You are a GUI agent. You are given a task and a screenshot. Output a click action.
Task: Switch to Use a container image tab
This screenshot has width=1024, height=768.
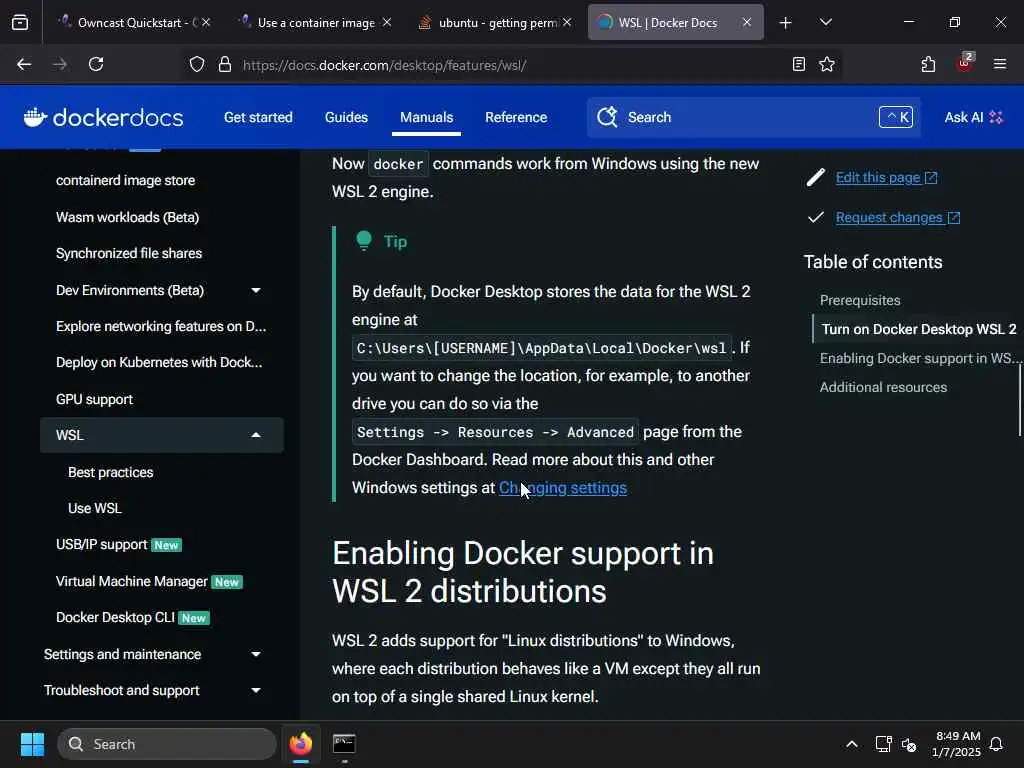[x=316, y=22]
